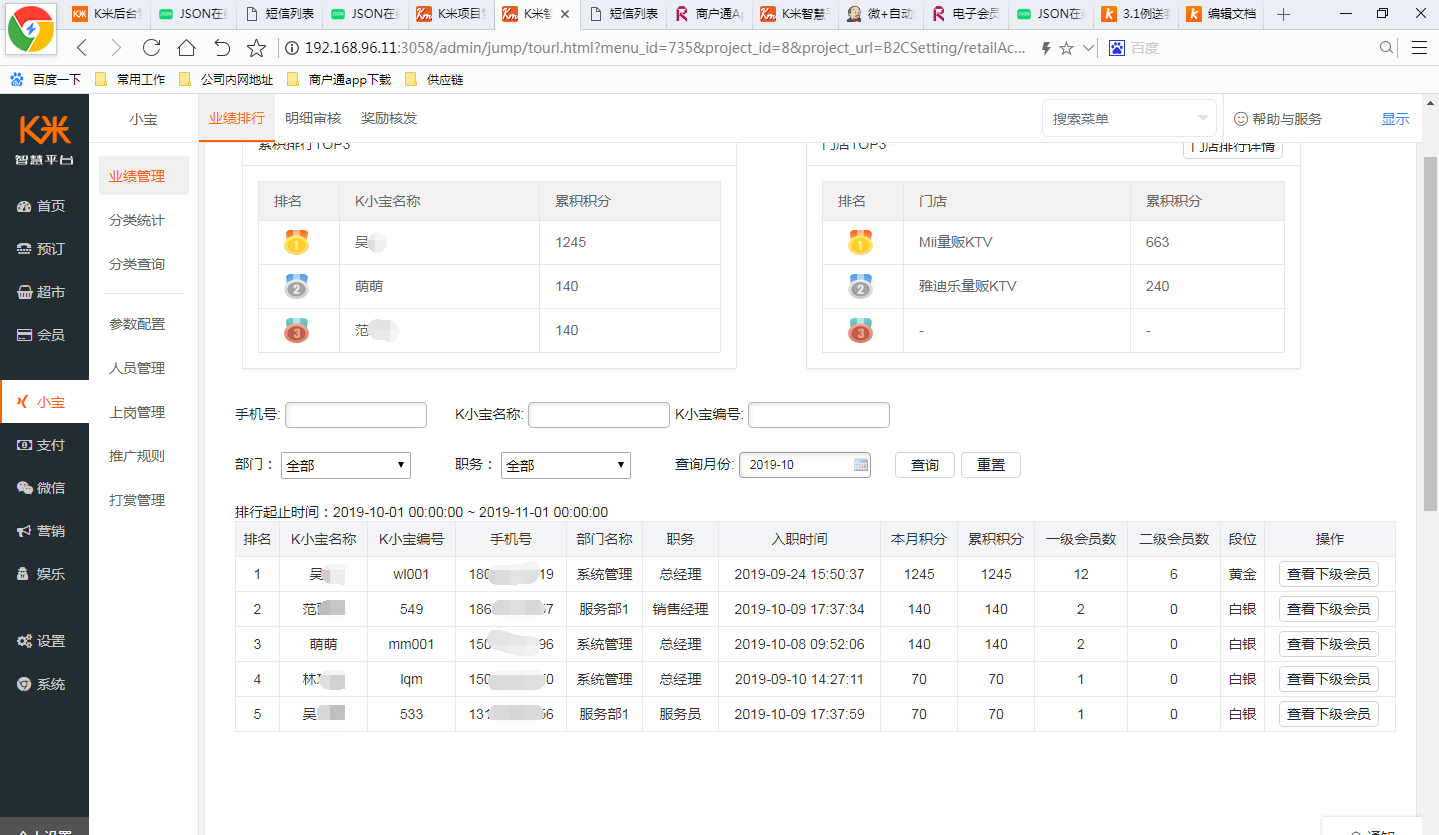The image size is (1439, 835).
Task: Focus the K小宝编号 input field
Action: pos(819,415)
